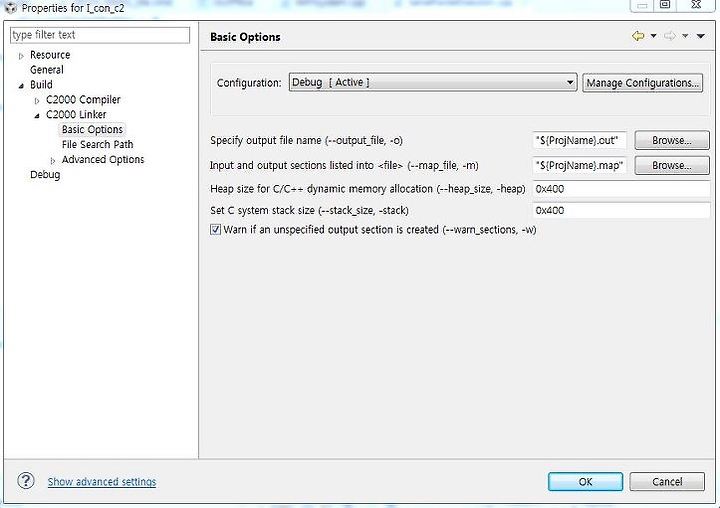Viewport: 720px width, 508px height.
Task: Browse for the map file
Action: pyautogui.click(x=672, y=165)
